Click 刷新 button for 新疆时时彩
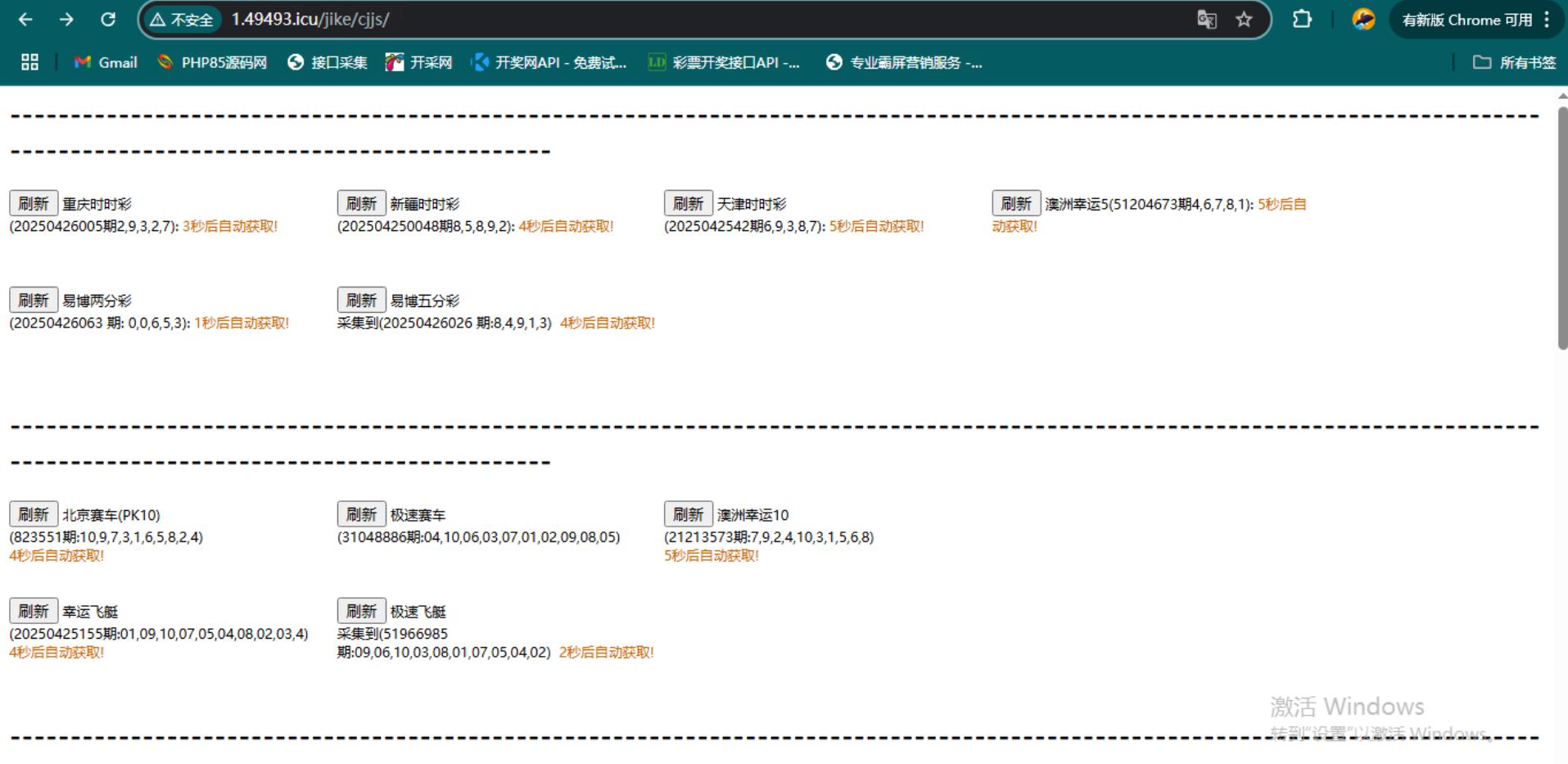 (x=361, y=203)
